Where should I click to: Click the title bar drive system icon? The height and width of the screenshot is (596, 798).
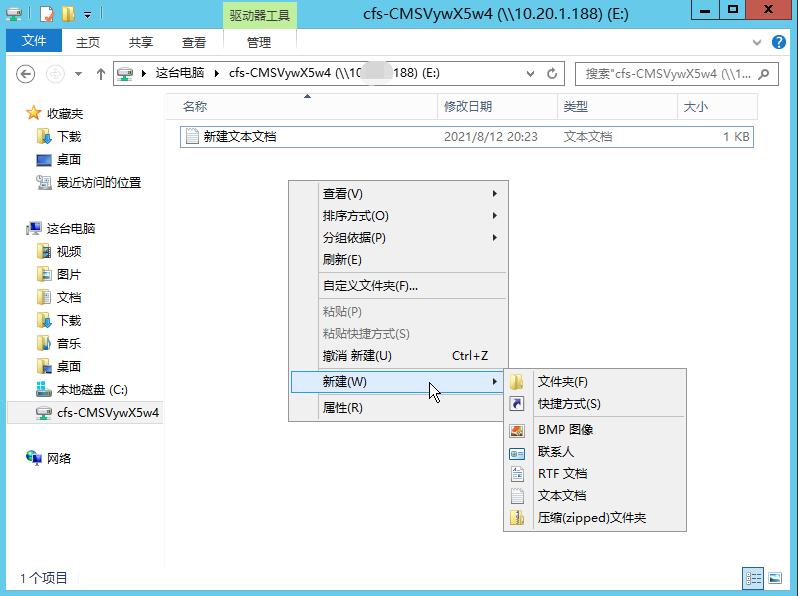tap(14, 14)
